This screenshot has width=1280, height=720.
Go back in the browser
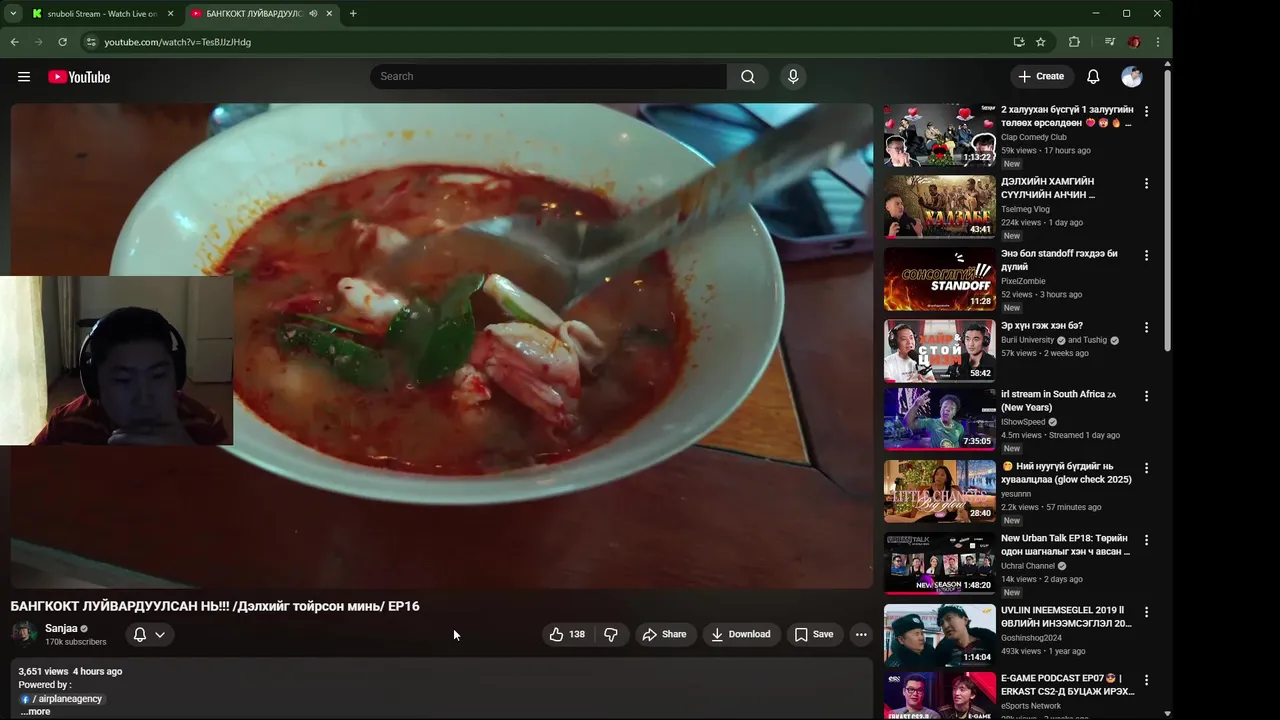[14, 42]
